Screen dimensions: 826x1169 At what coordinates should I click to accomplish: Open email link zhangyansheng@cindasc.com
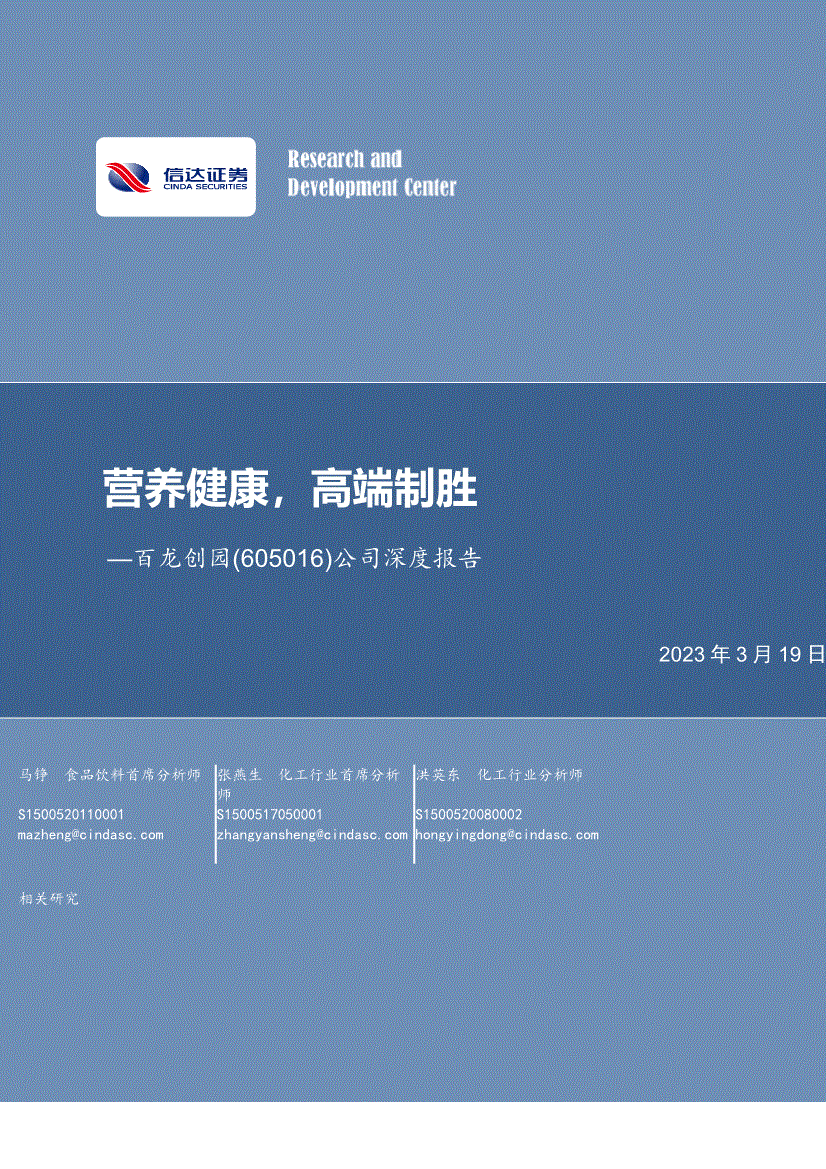(x=312, y=835)
